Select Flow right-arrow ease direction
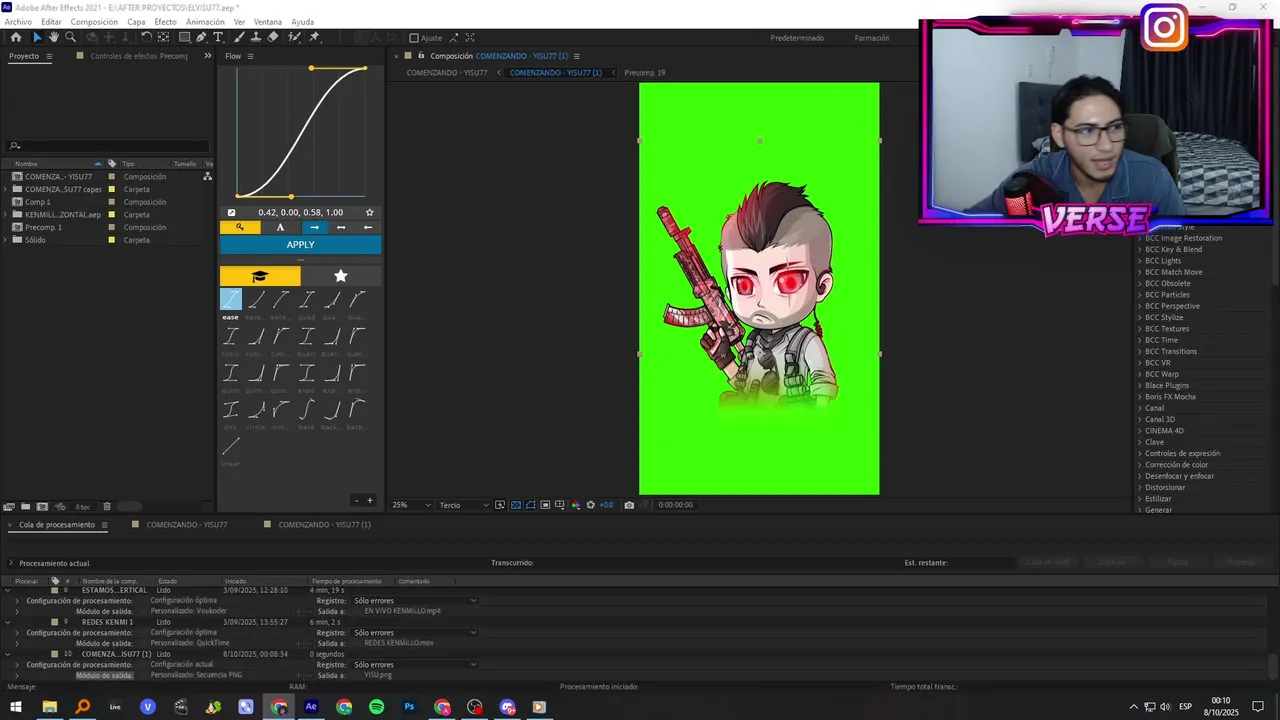The image size is (1280, 720). click(x=314, y=227)
